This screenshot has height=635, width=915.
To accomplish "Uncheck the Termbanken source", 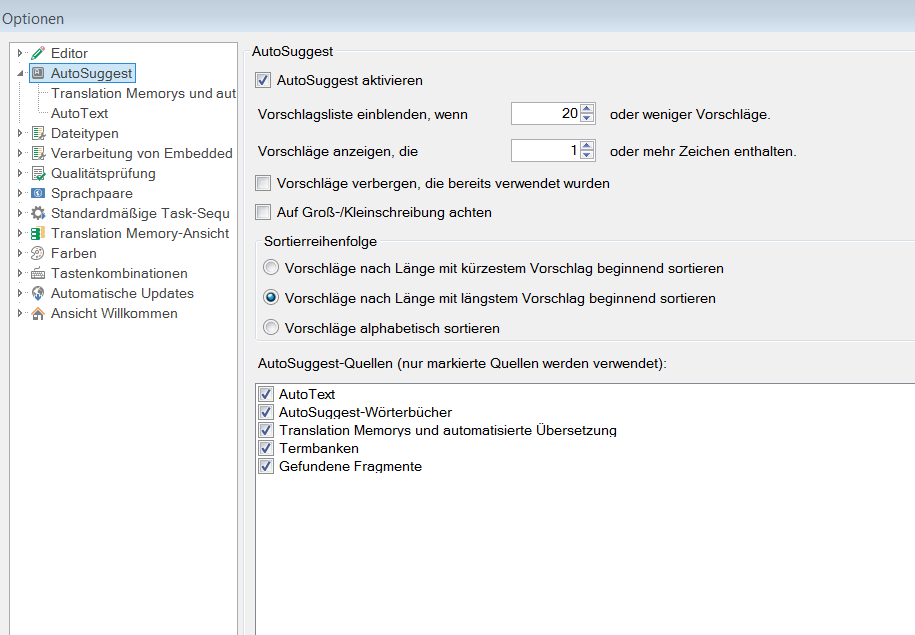I will [x=266, y=448].
